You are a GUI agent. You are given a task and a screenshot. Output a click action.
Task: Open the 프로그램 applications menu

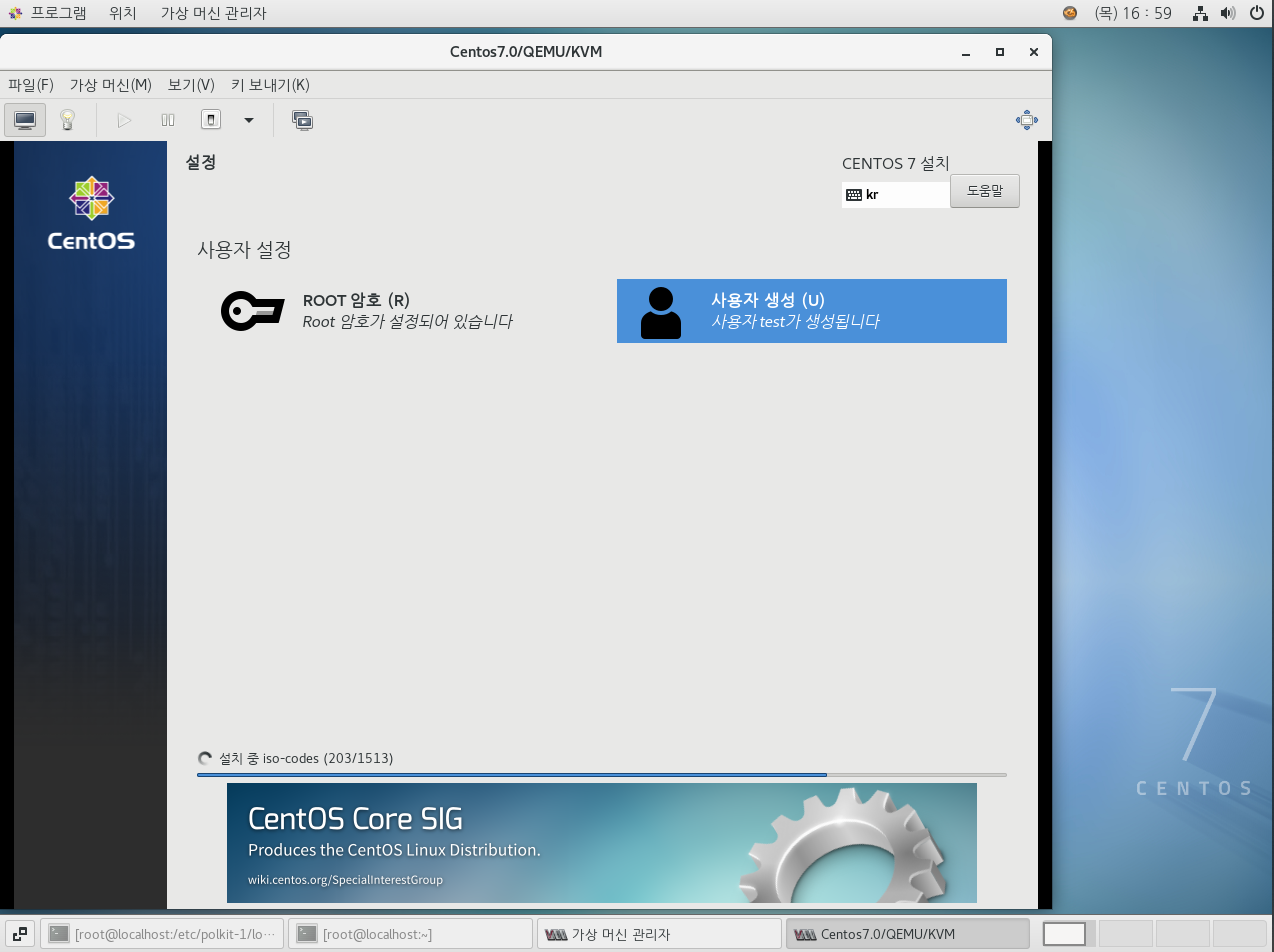click(x=46, y=13)
